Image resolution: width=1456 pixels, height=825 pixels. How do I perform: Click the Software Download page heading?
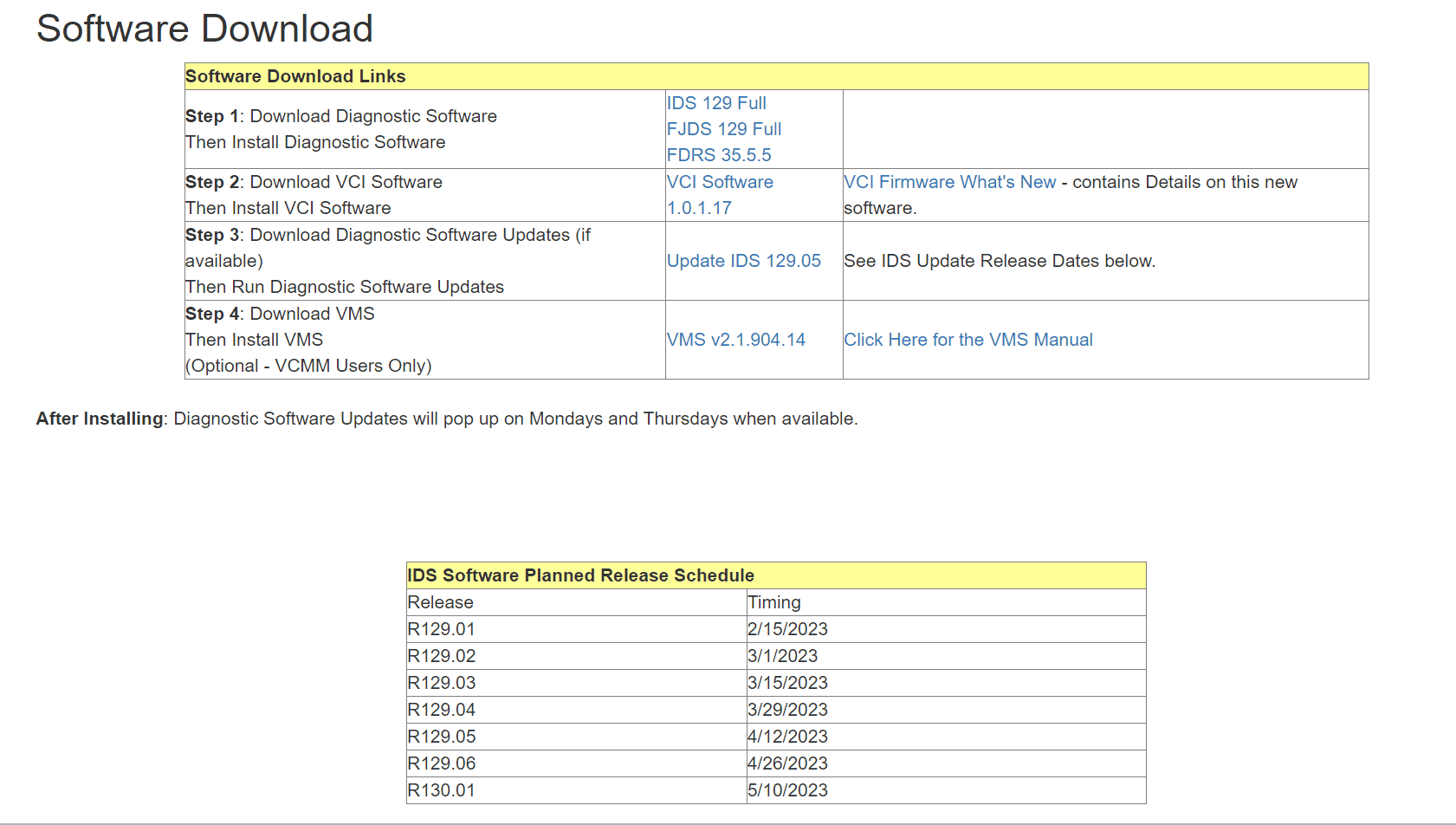[204, 29]
